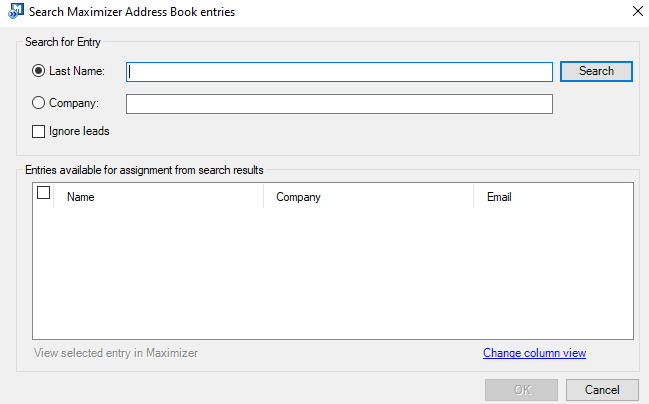Enable the Ignore leads checkbox

38,132
